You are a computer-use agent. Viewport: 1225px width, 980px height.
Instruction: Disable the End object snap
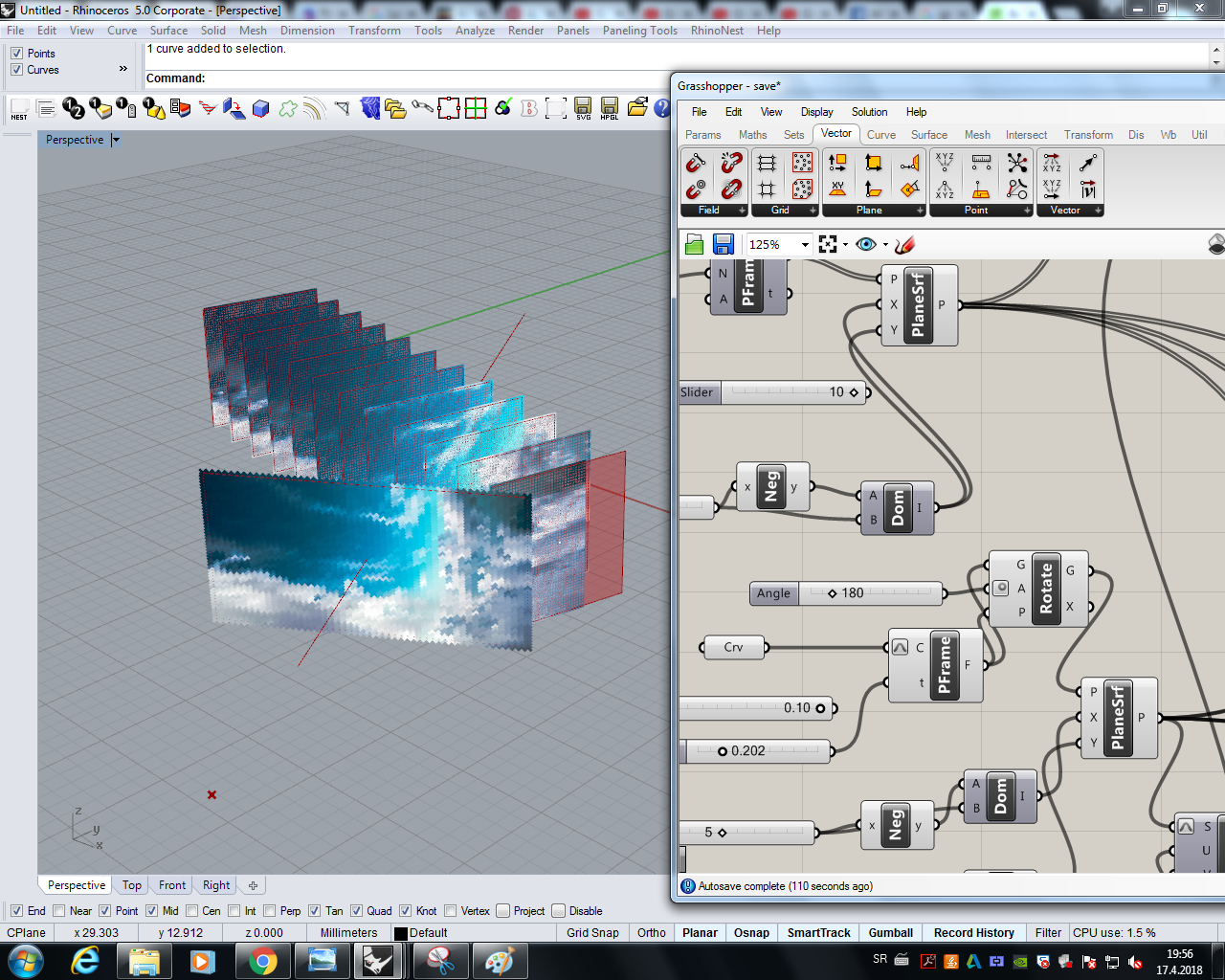tap(16, 911)
